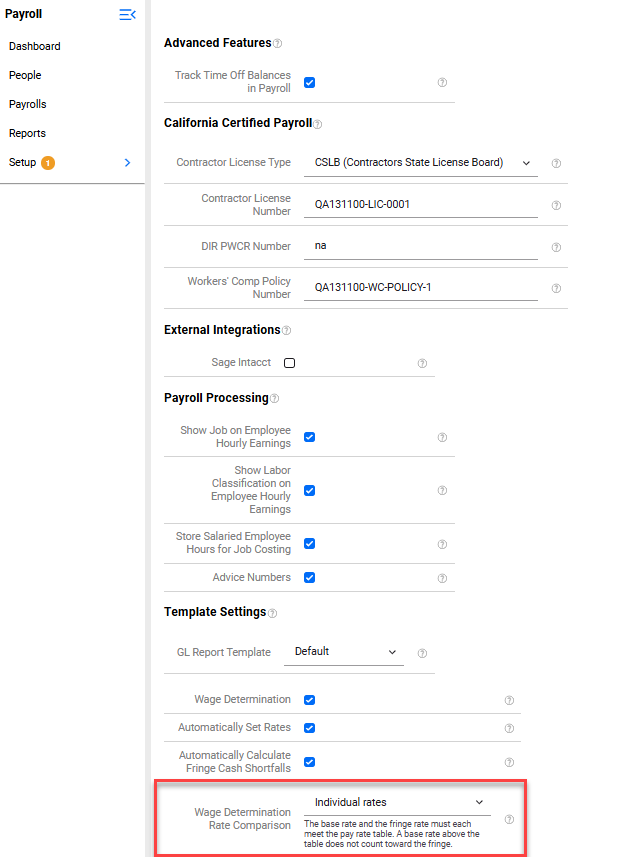Edit the Contractor License Number field
617x857 pixels.
click(x=421, y=205)
